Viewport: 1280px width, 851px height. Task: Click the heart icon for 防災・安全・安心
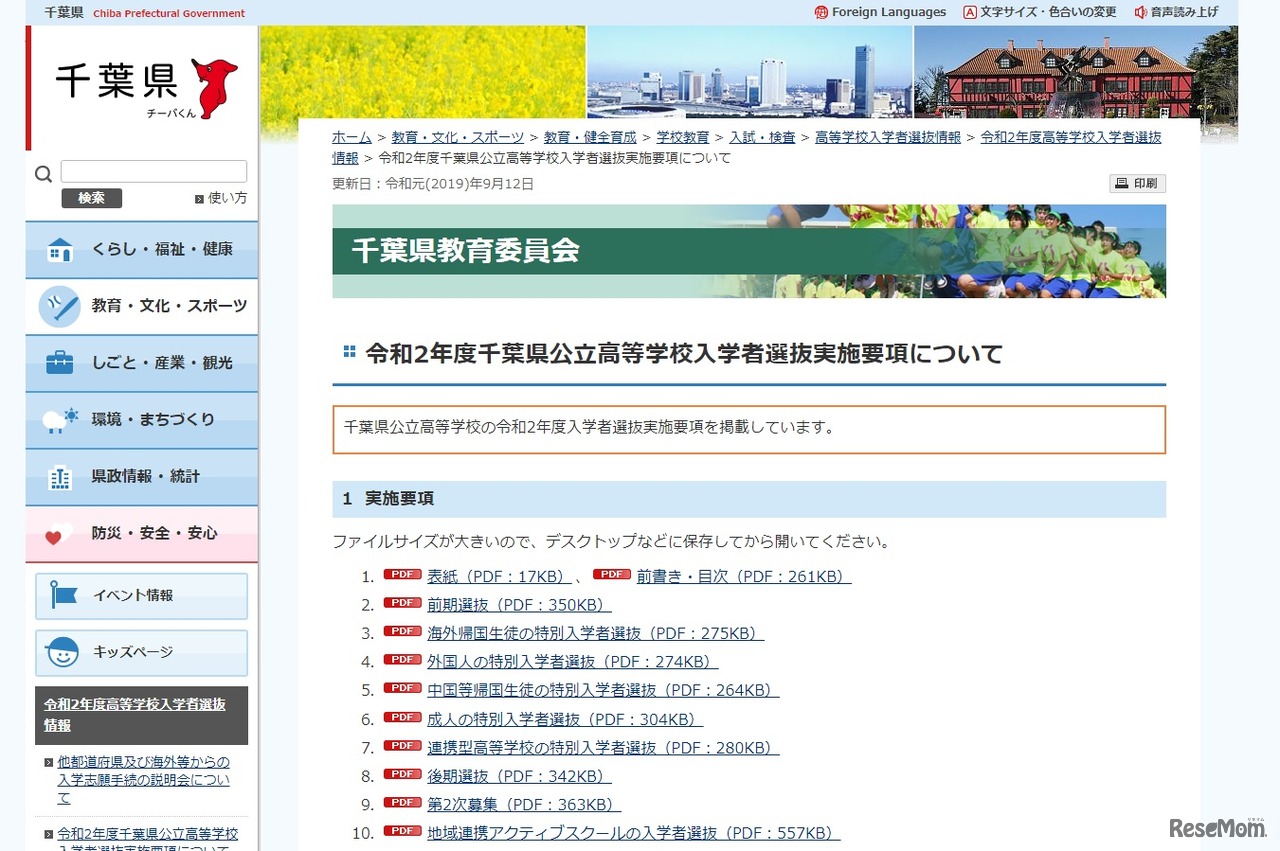(x=58, y=535)
